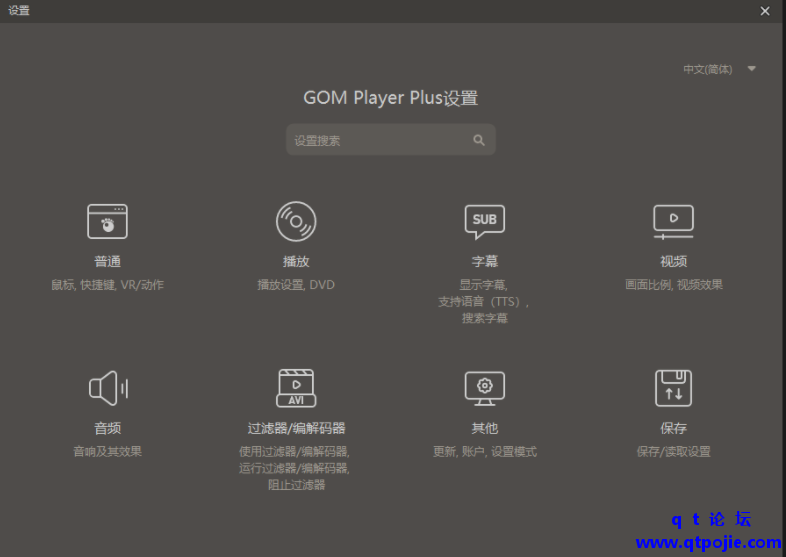Image resolution: width=786 pixels, height=557 pixels.
Task: Click the 播放设置, DVD description
Action: (x=296, y=285)
